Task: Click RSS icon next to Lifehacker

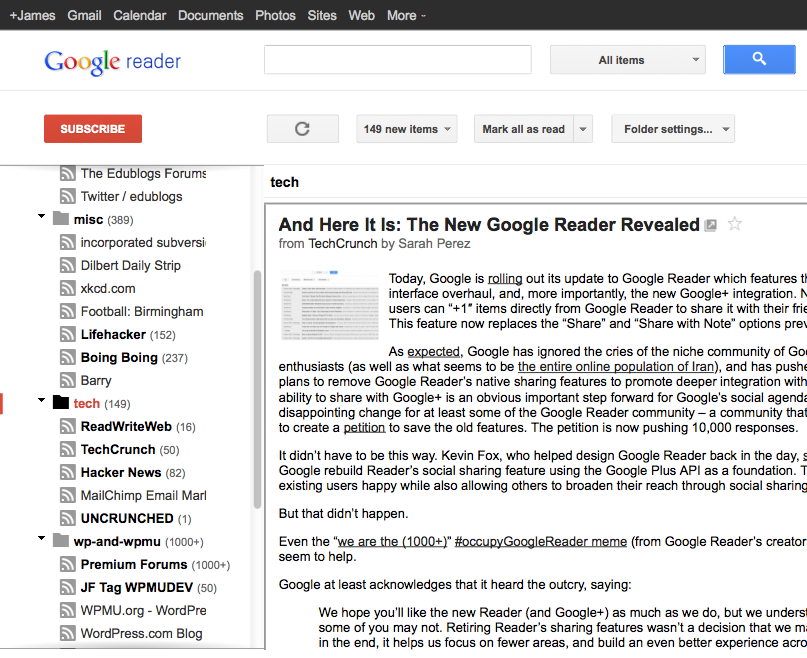Action: click(67, 334)
